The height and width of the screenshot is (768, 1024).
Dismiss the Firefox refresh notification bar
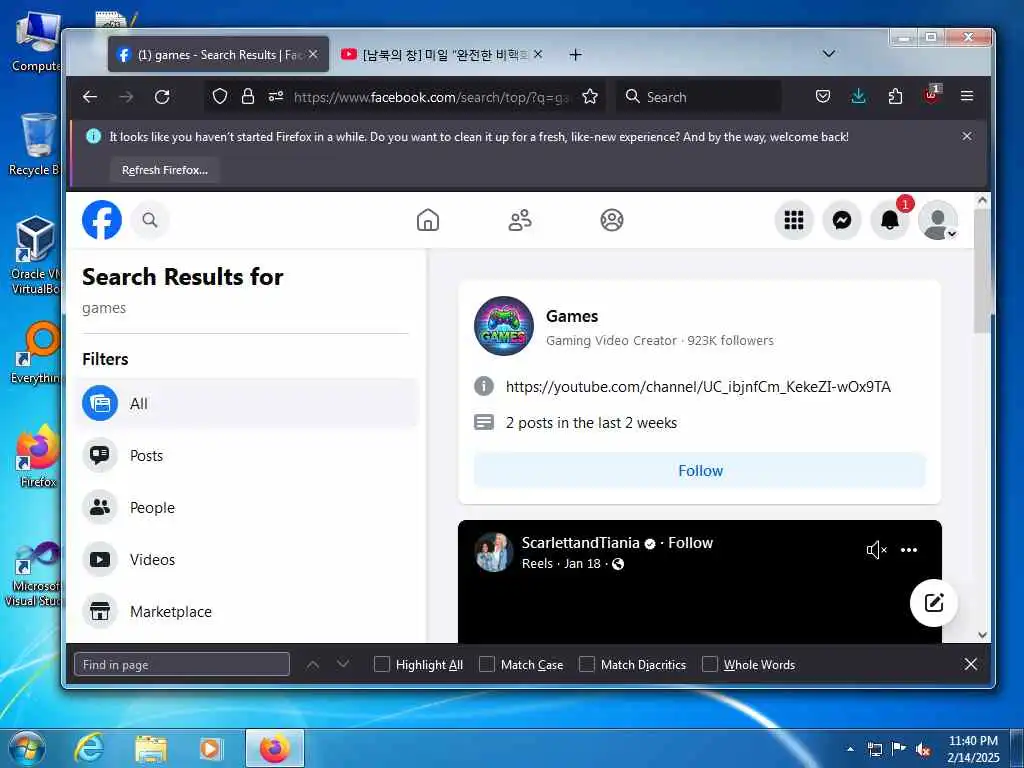click(x=967, y=136)
